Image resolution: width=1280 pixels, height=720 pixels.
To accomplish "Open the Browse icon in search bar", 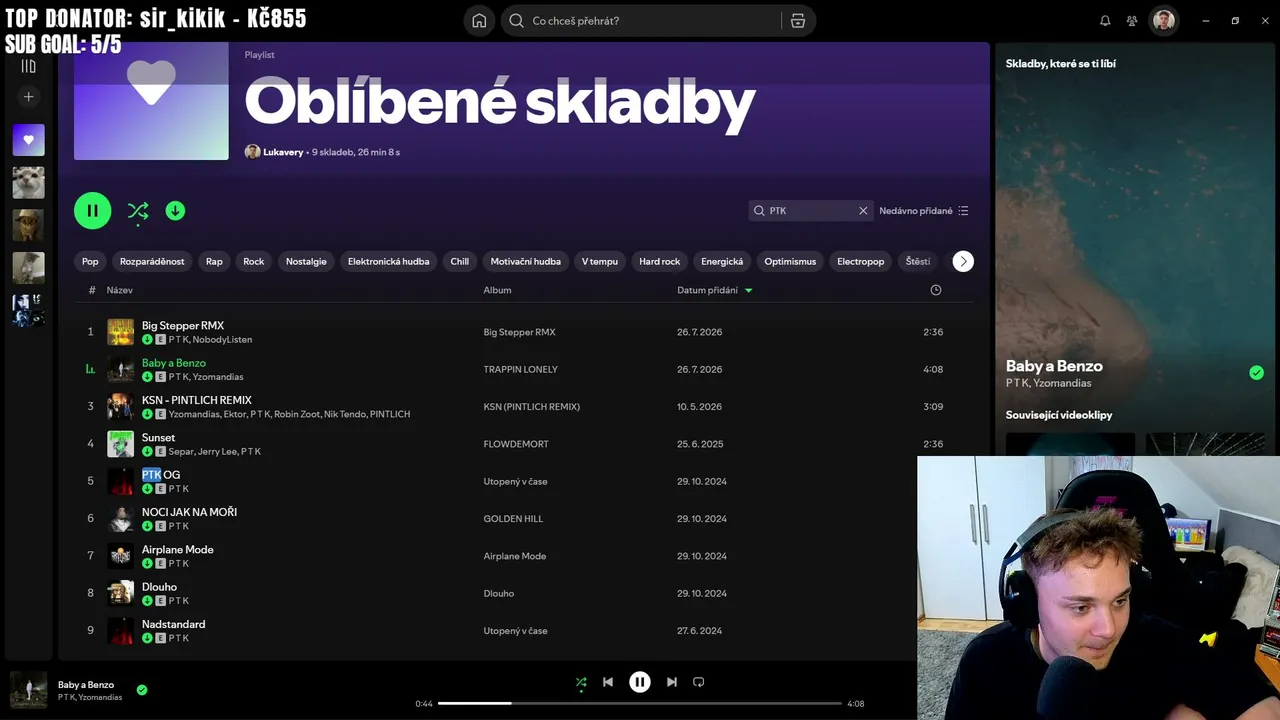I will pos(798,21).
